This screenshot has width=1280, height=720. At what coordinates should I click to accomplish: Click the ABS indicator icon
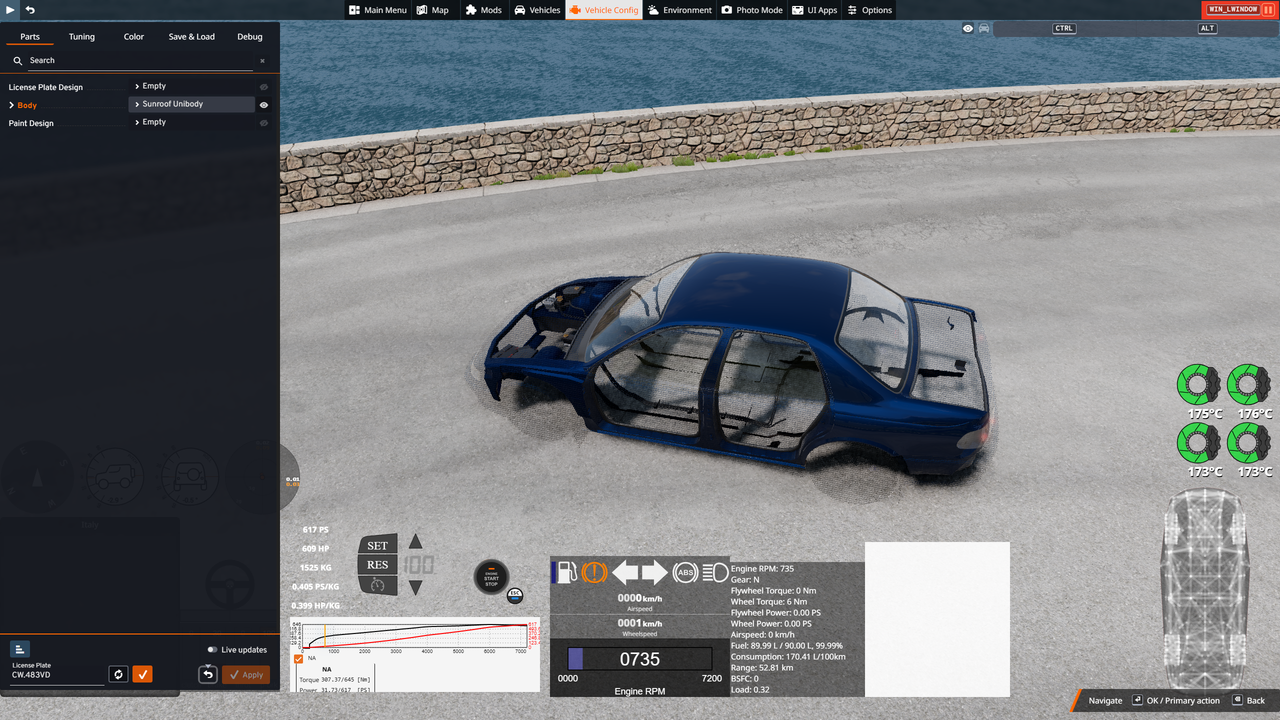tap(685, 572)
